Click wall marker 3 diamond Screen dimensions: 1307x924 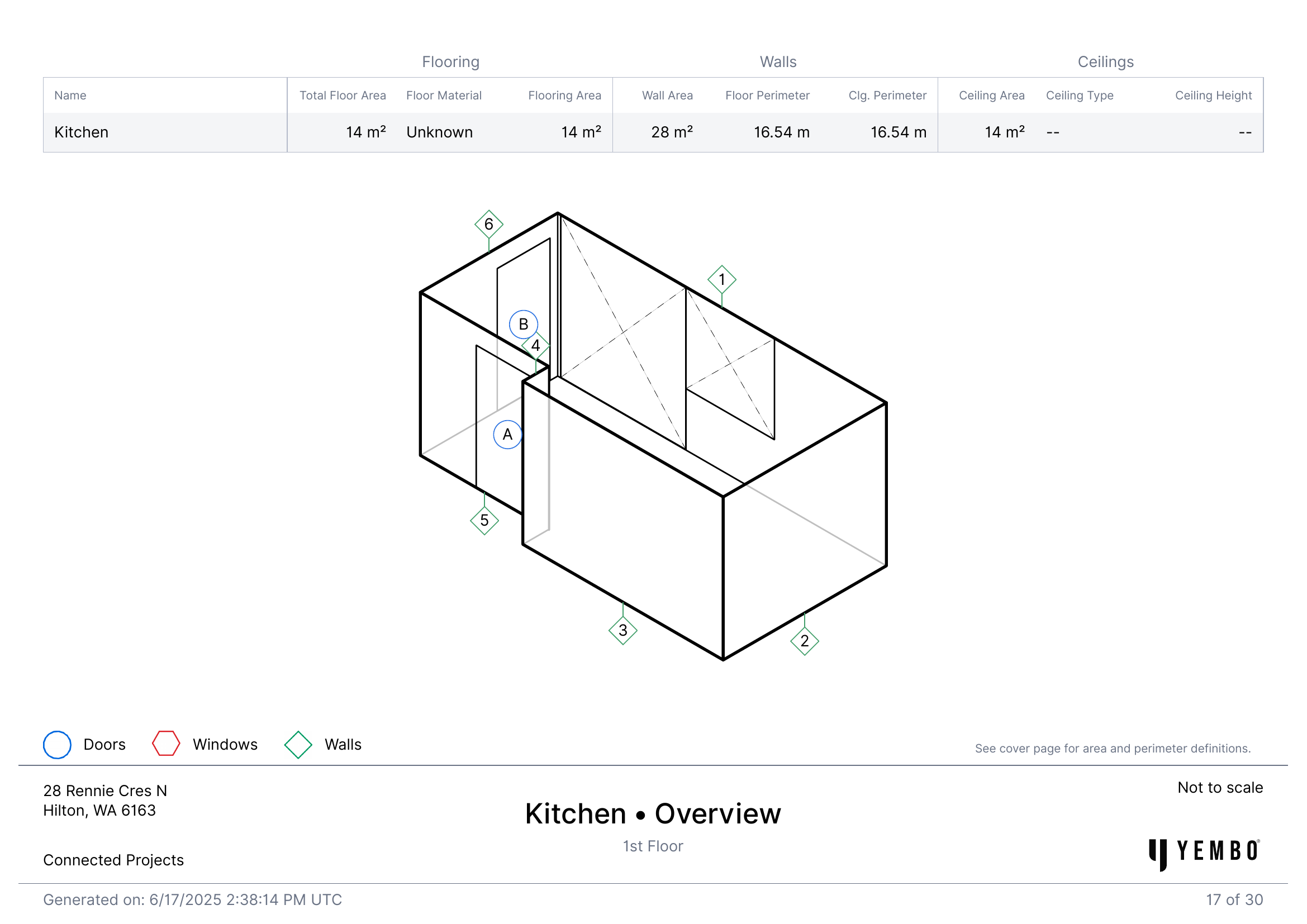tap(622, 630)
